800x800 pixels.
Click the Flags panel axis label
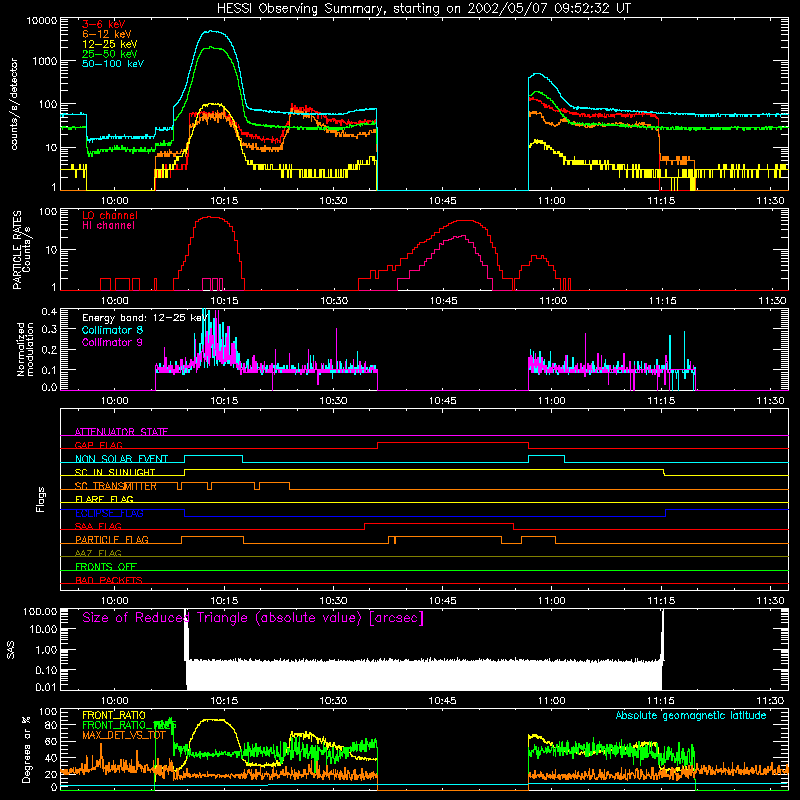click(40, 499)
